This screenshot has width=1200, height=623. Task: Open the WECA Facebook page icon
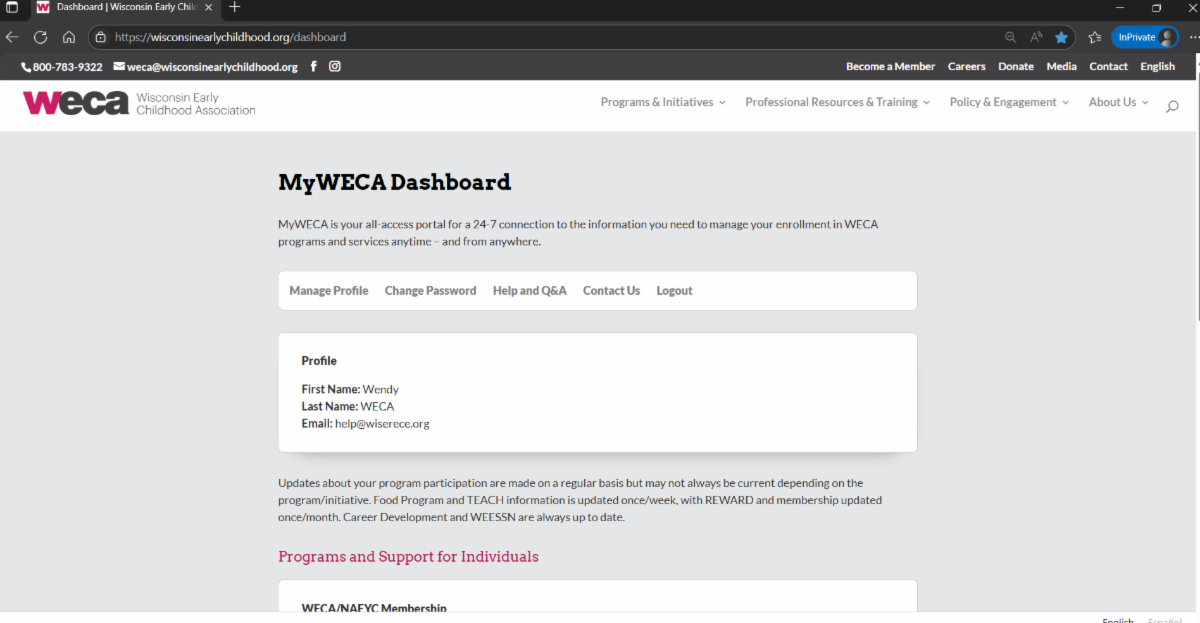coord(313,67)
